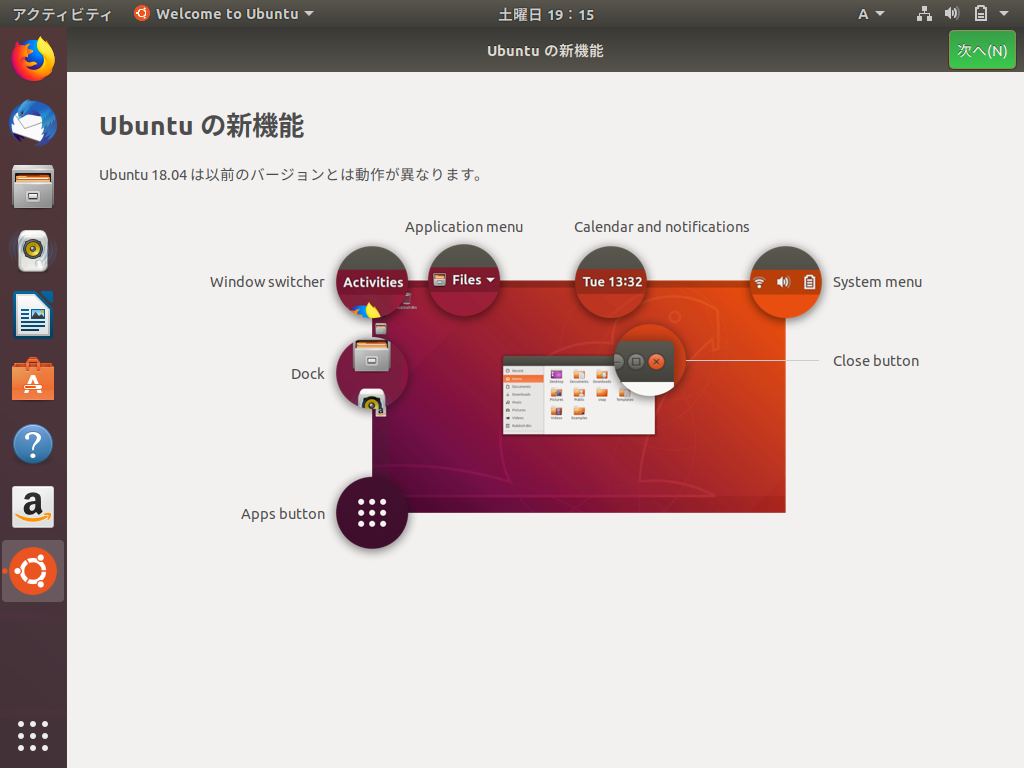Viewport: 1024px width, 768px height.
Task: Click the Activities circle in the illustration
Action: pos(372,282)
